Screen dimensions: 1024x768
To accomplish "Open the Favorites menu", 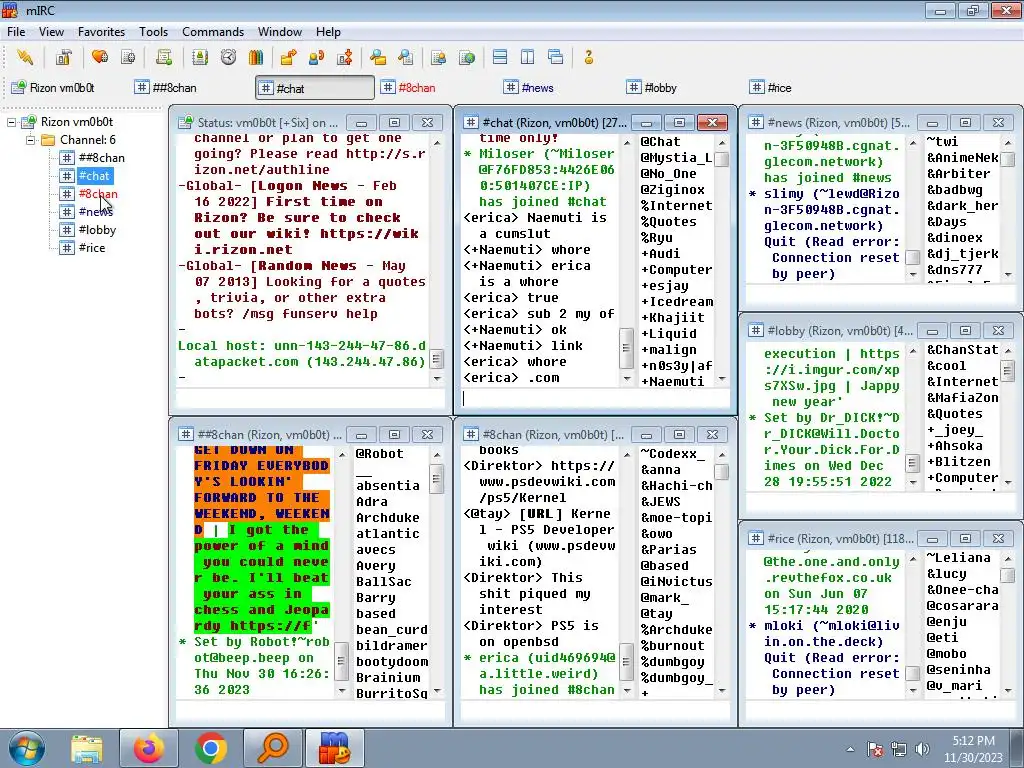I will click(101, 32).
